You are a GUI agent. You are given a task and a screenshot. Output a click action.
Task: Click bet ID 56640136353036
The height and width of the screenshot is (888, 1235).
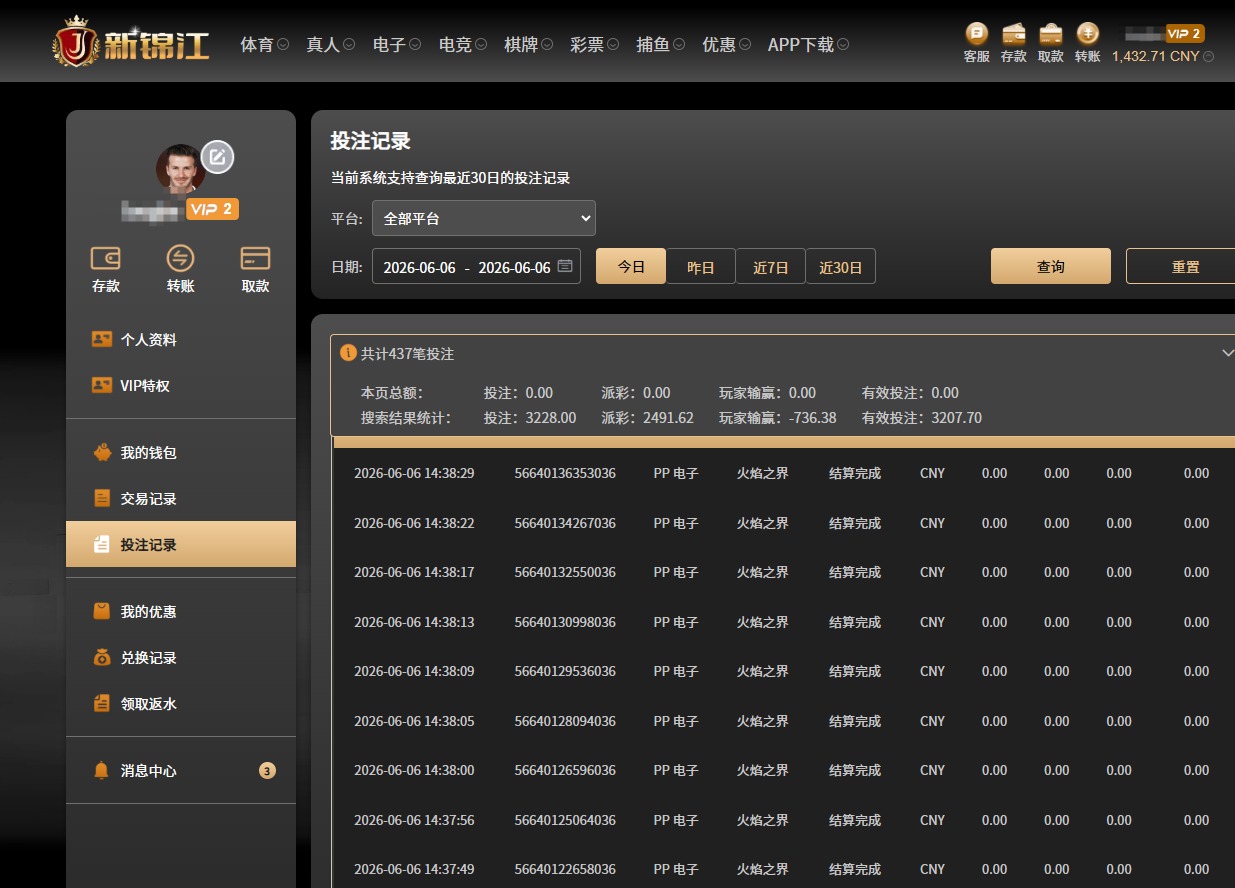click(x=565, y=473)
